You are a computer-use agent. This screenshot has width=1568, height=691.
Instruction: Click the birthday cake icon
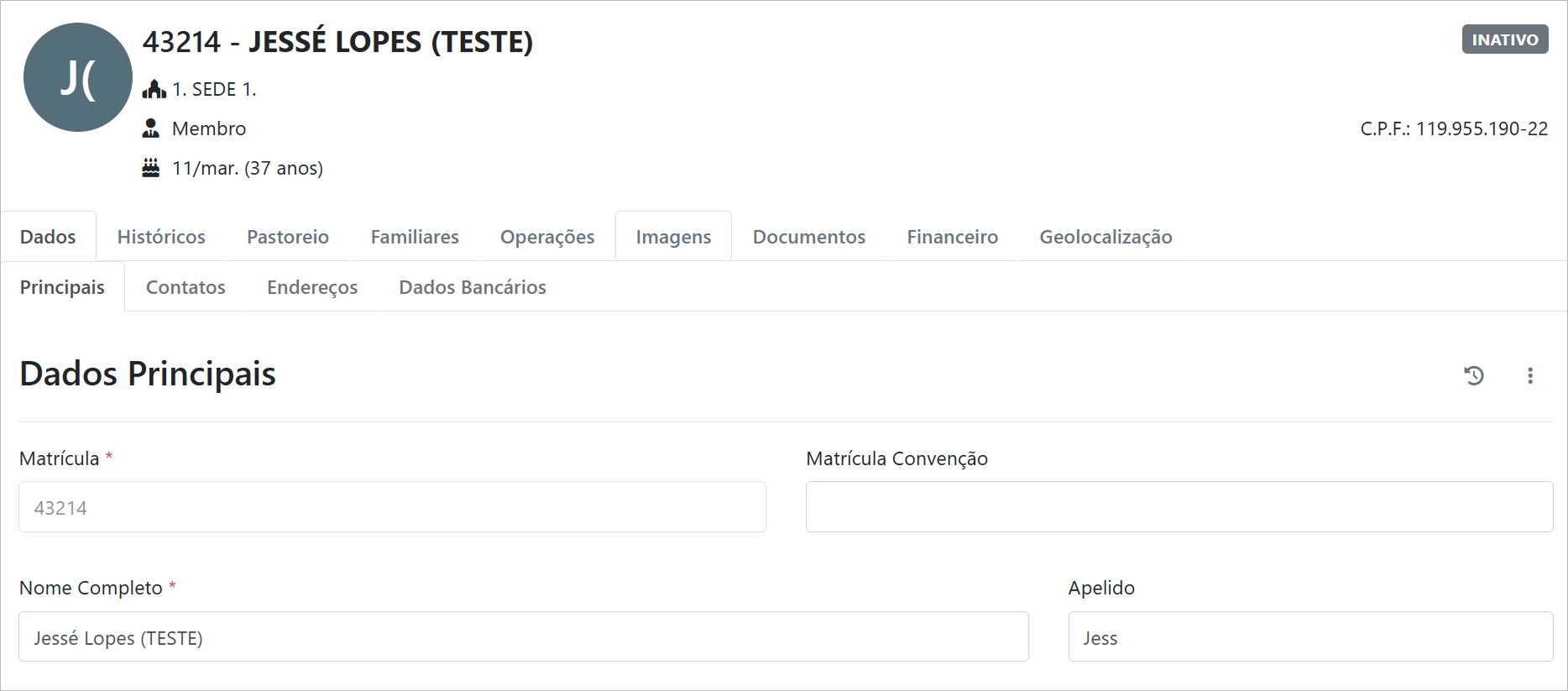point(151,168)
